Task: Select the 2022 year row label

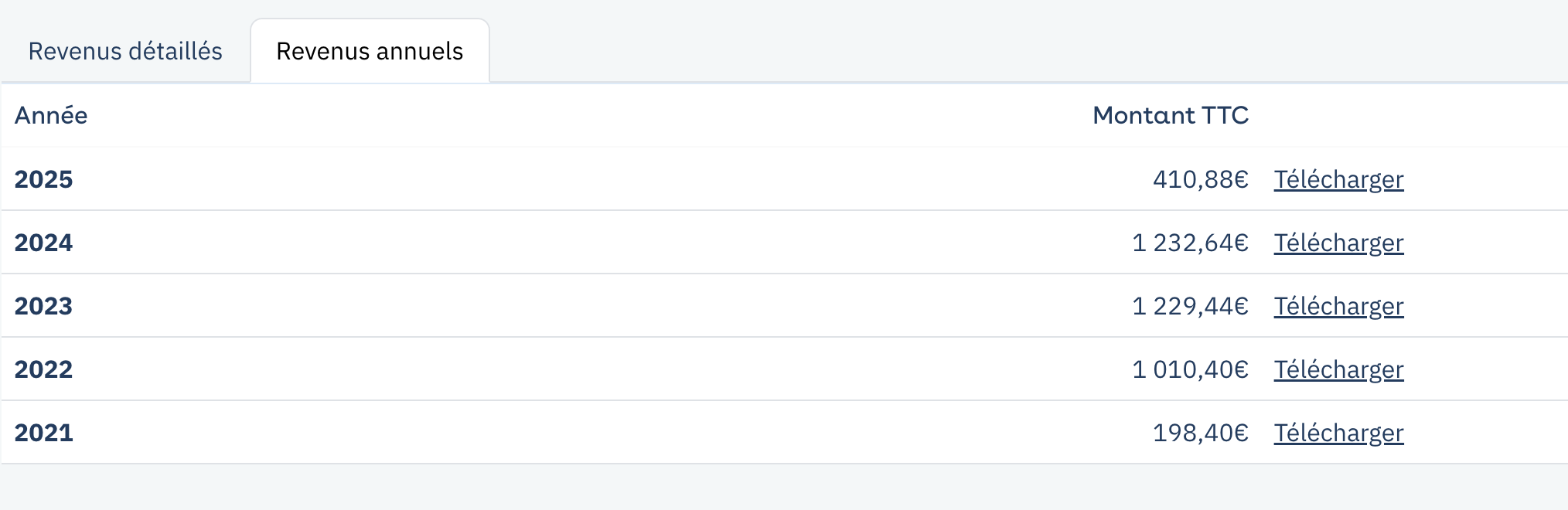Action: point(43,369)
